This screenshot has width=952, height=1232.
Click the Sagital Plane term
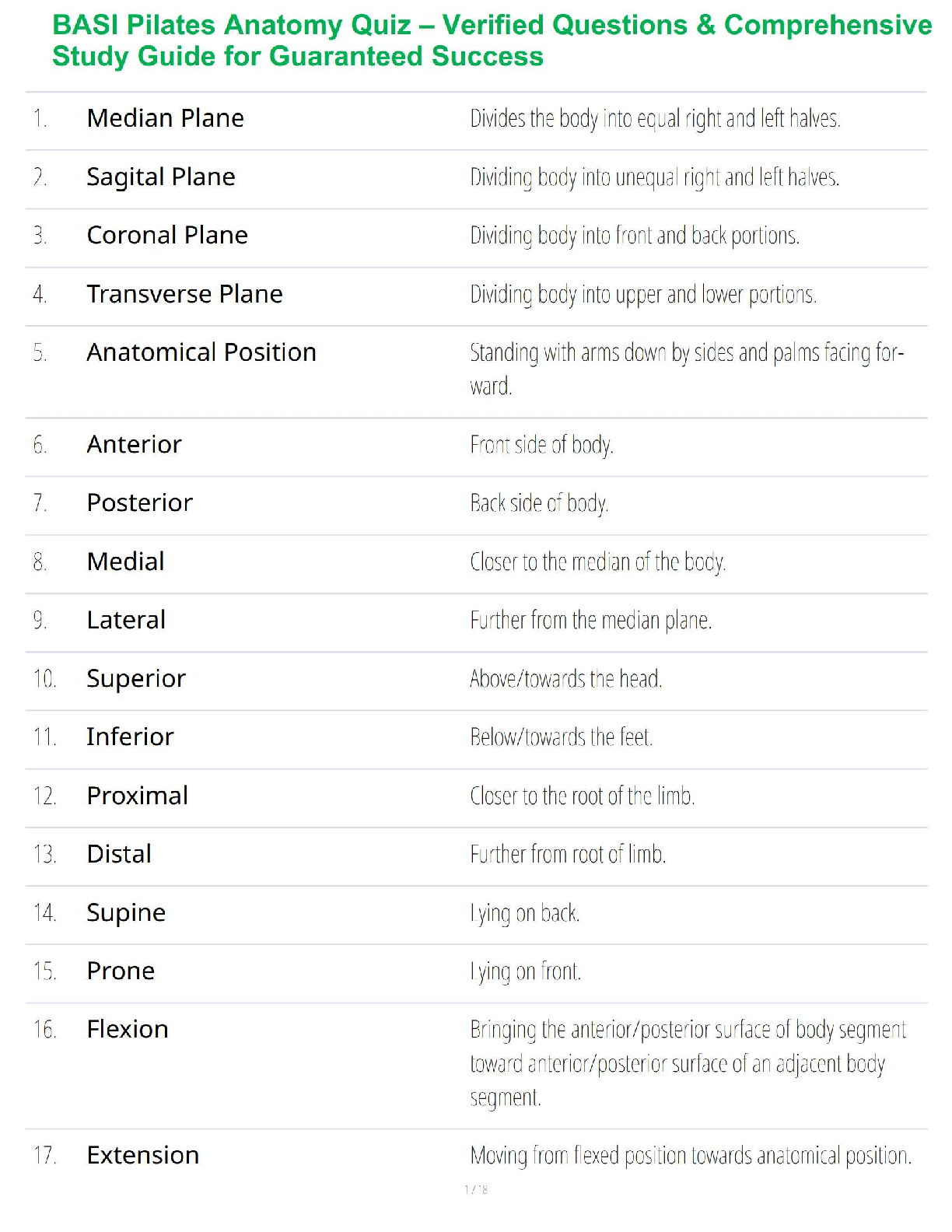point(160,177)
